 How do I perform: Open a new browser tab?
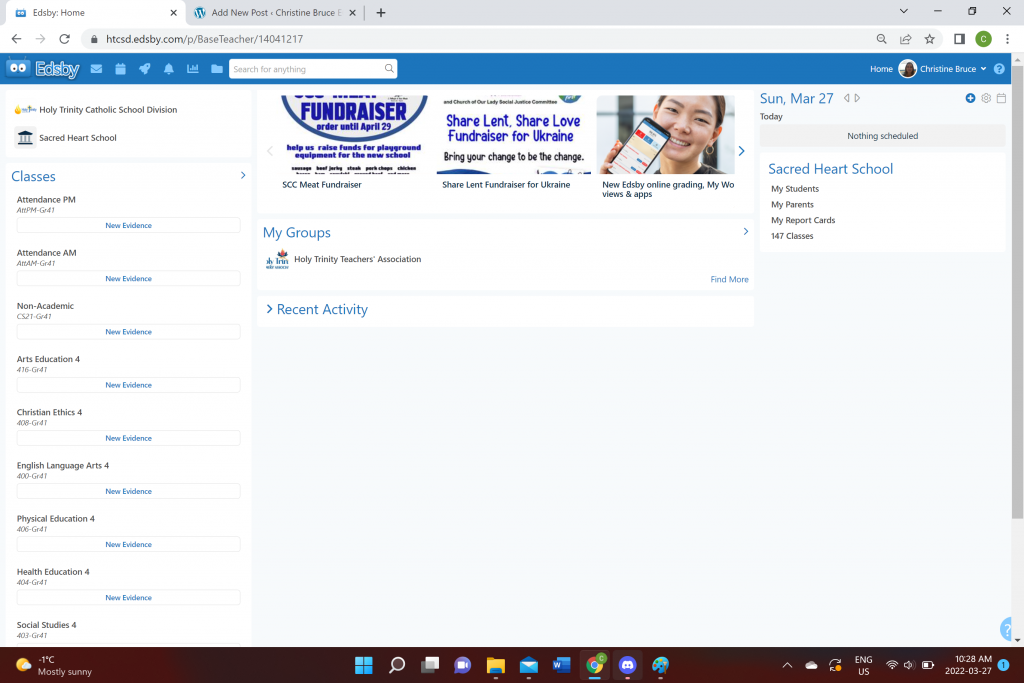(x=381, y=12)
